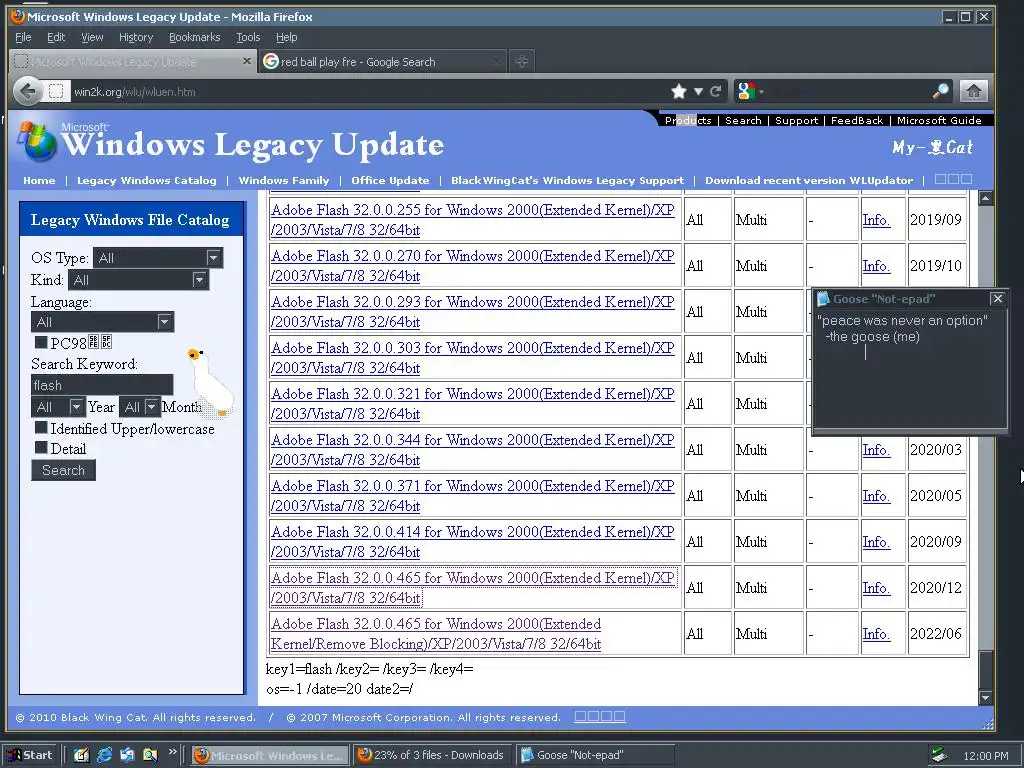Open the File menu

23,37
